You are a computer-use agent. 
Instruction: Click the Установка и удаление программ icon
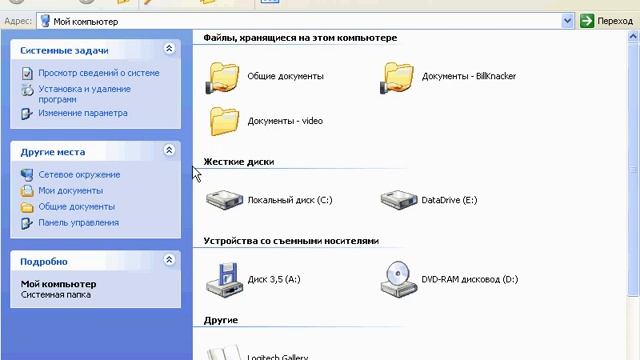pyautogui.click(x=27, y=90)
